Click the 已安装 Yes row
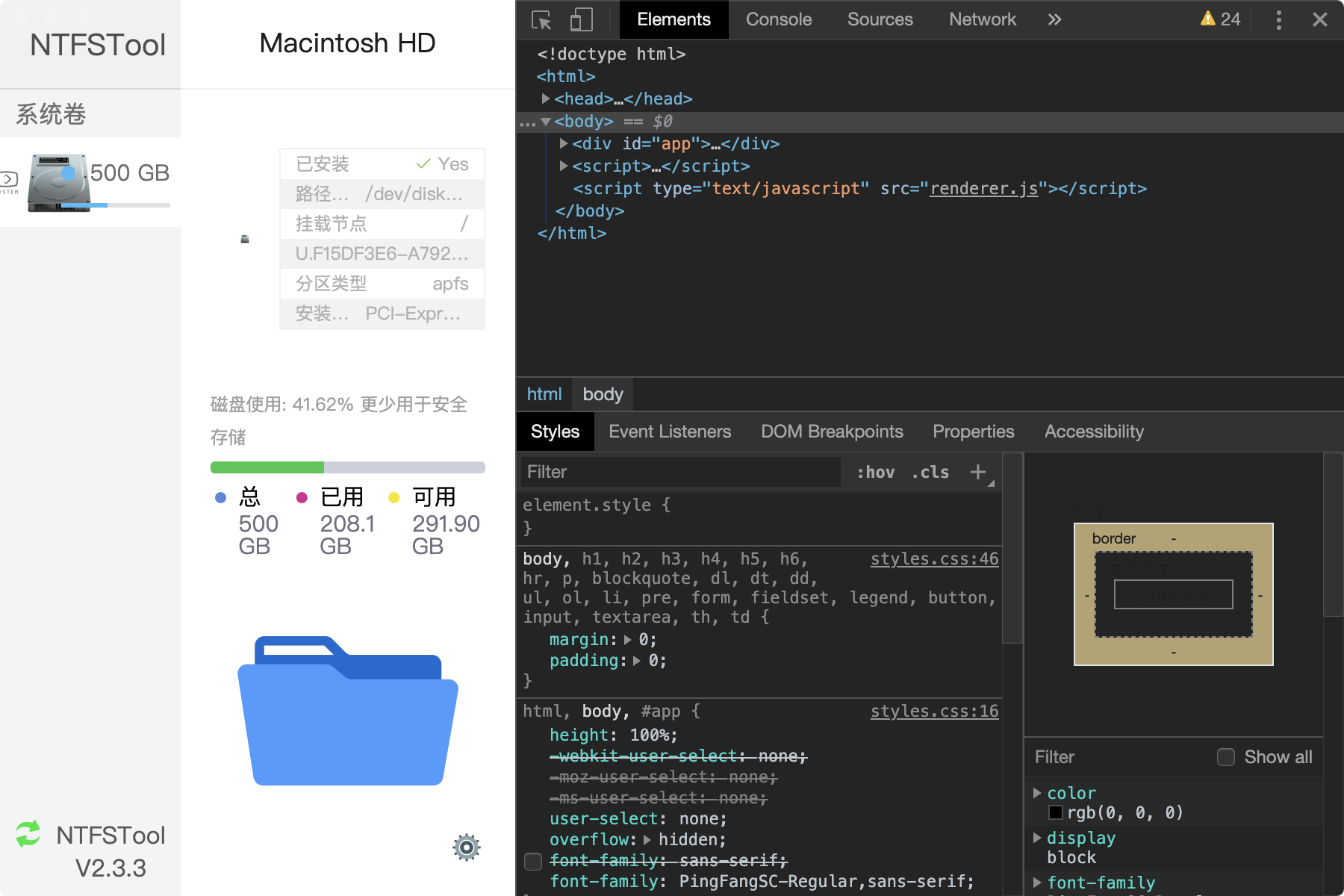The height and width of the screenshot is (896, 1344). point(382,164)
